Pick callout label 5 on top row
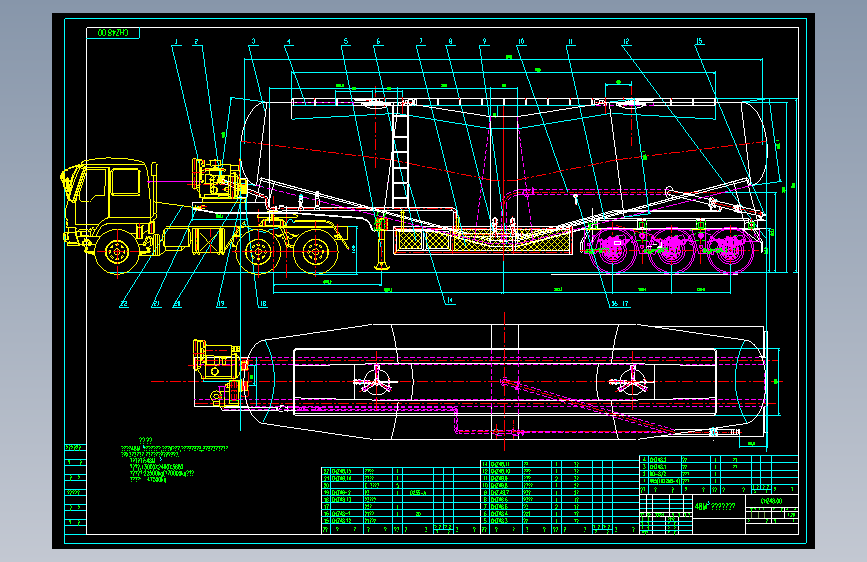 click(x=346, y=42)
